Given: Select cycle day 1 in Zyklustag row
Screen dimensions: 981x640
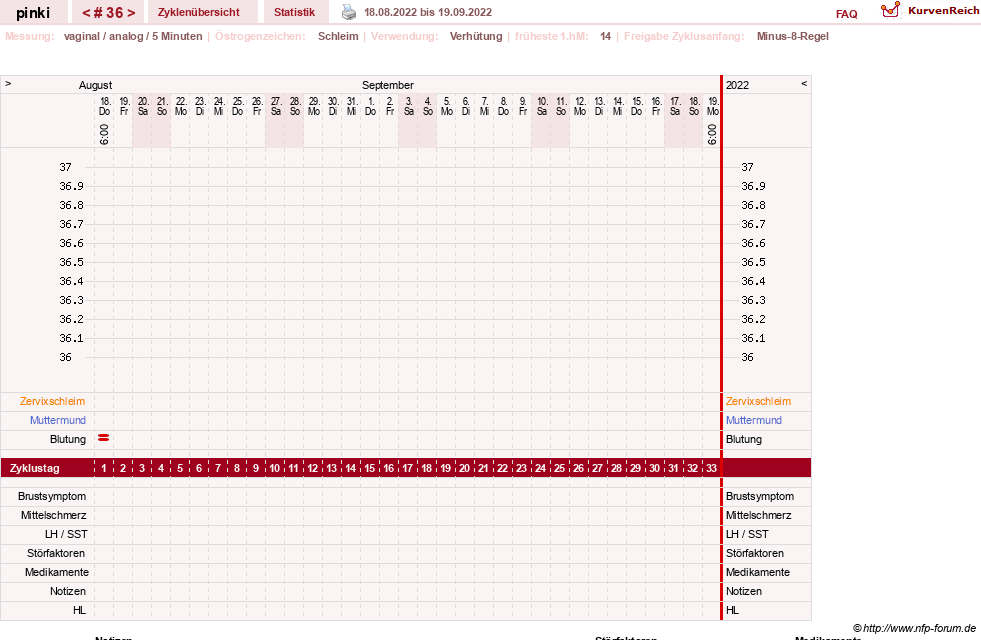Looking at the screenshot, I should click(x=104, y=468).
